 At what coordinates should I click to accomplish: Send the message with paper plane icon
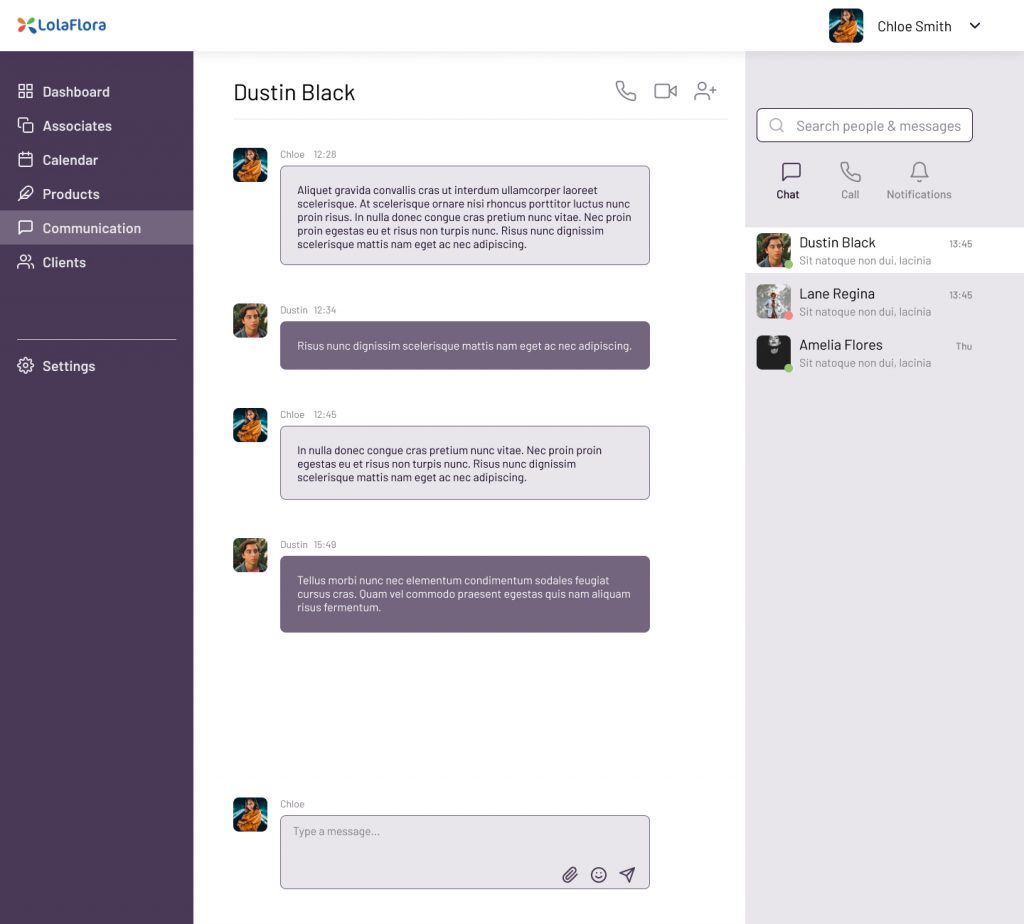click(627, 875)
